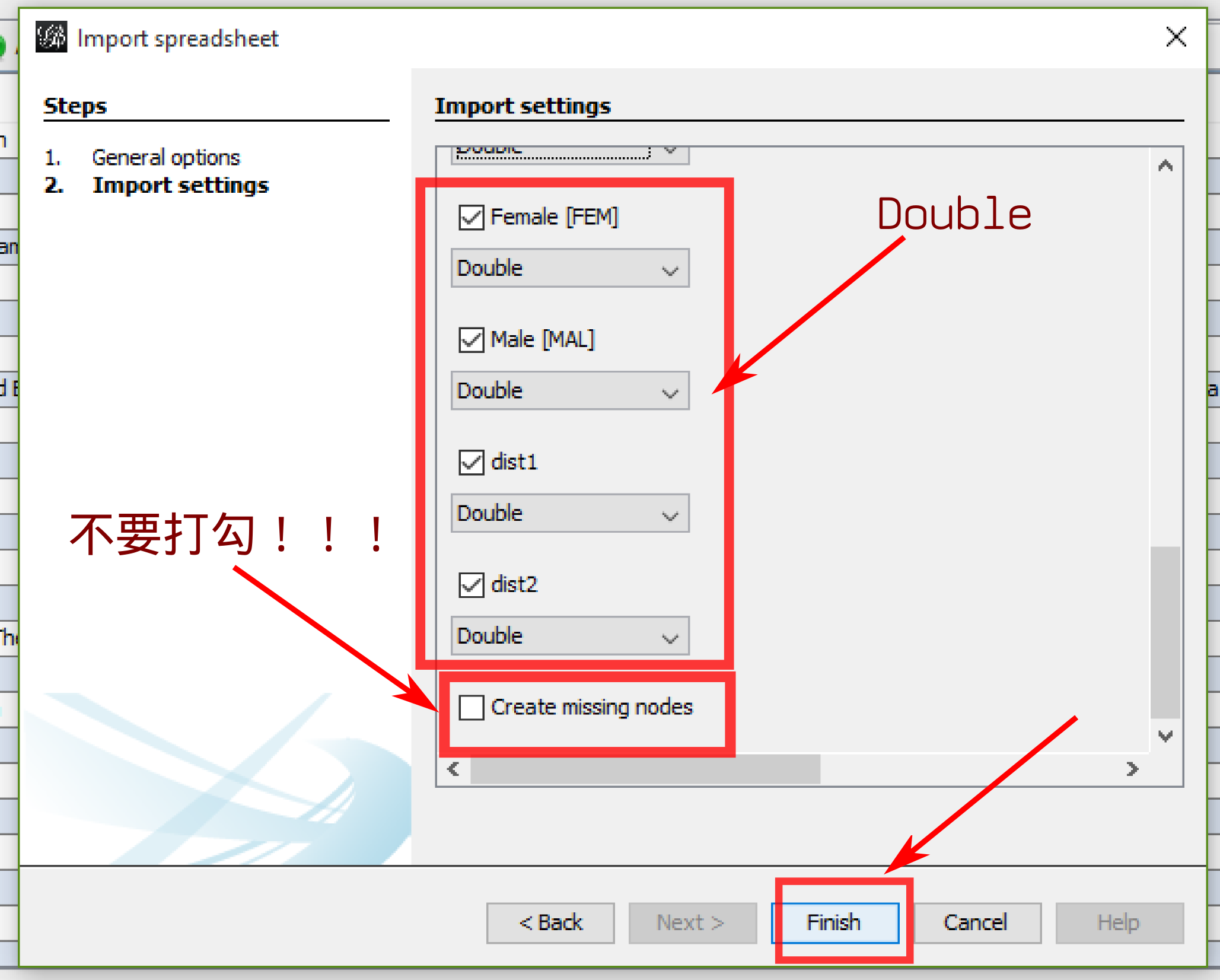This screenshot has height=980, width=1220.
Task: Click dist2 column header checkbox
Action: tap(470, 582)
